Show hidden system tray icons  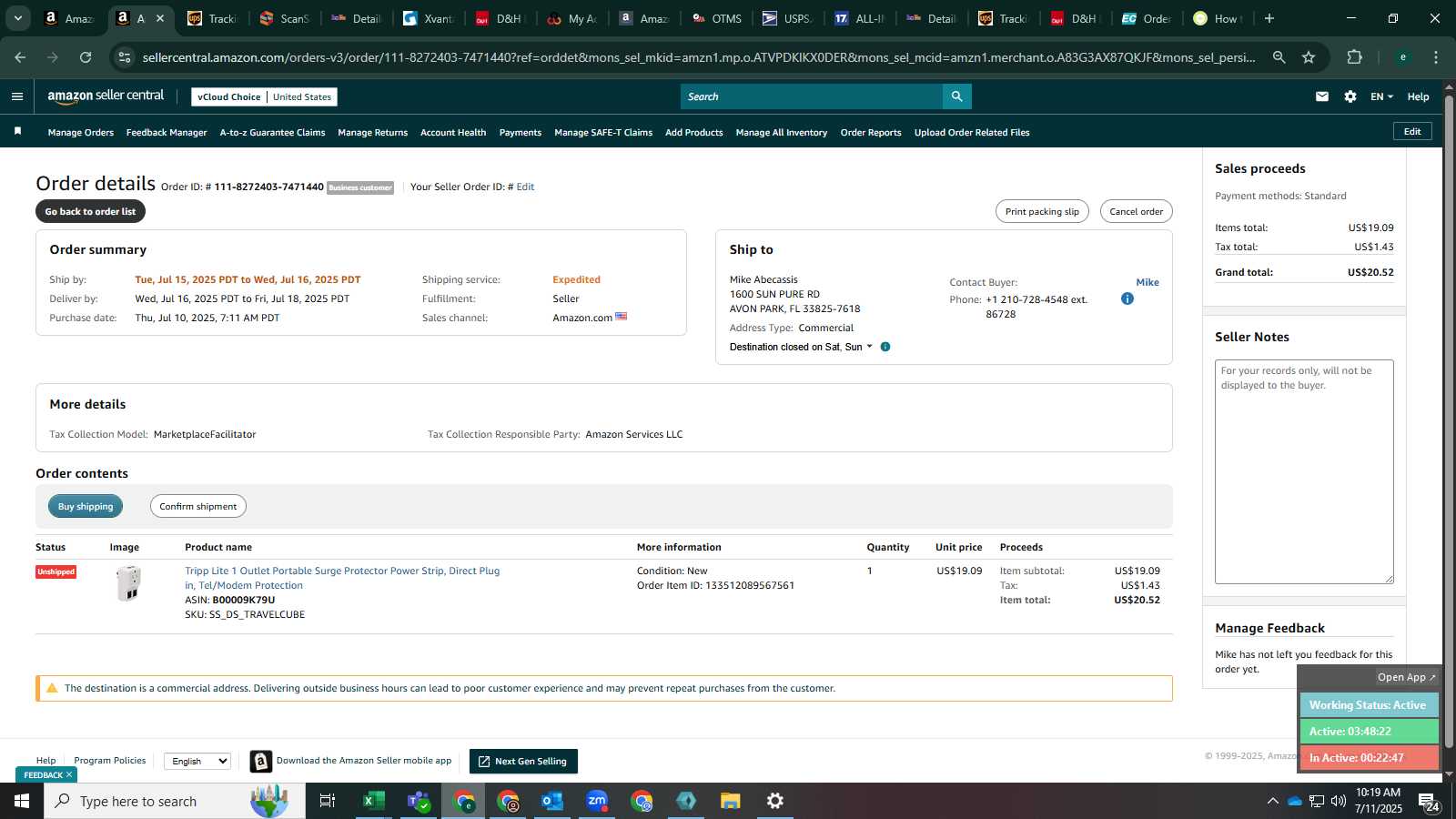click(1272, 801)
